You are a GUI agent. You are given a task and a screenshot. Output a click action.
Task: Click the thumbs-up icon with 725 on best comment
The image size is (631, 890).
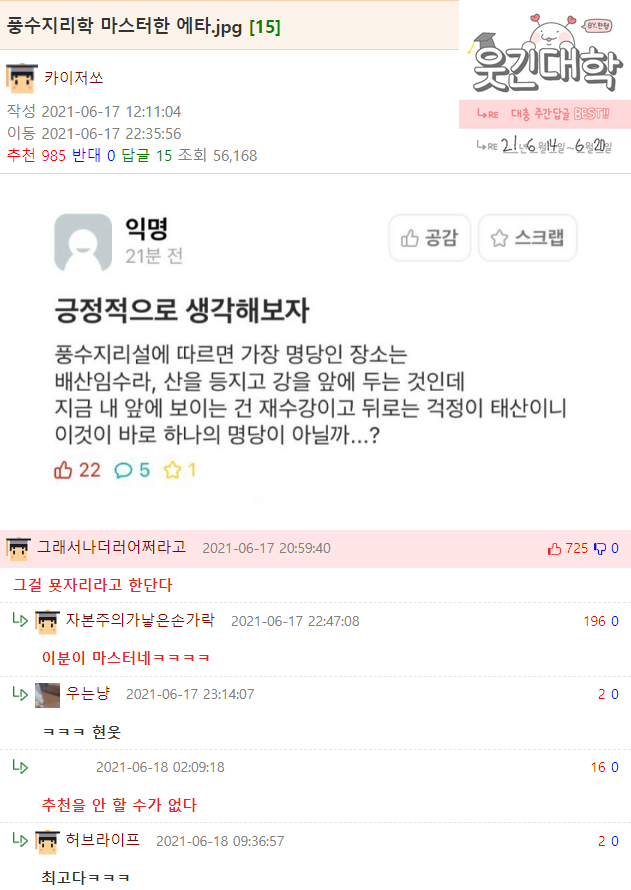click(554, 548)
